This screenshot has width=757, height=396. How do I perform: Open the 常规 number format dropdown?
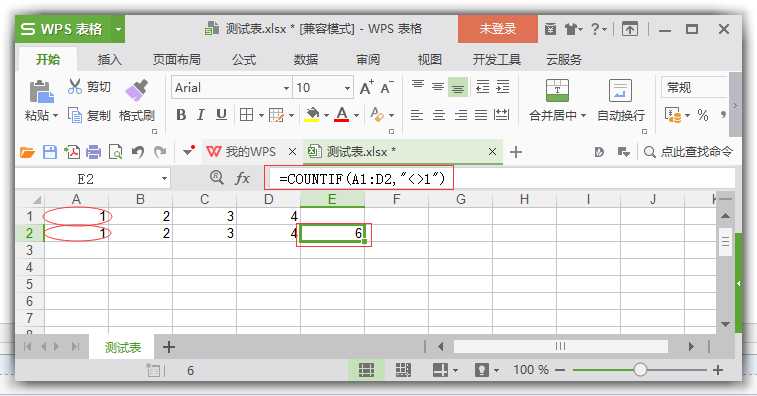[694, 87]
